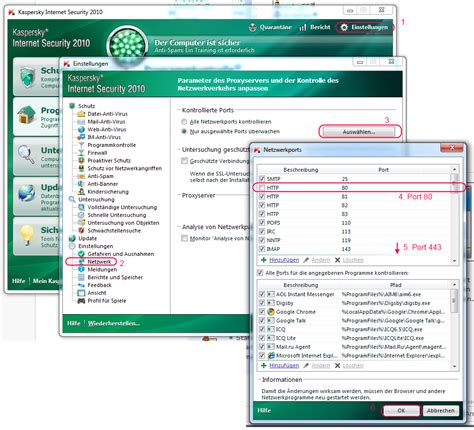Toggle IMAP port 143 checkbox
Image resolution: width=474 pixels, height=430 pixels.
(x=262, y=249)
